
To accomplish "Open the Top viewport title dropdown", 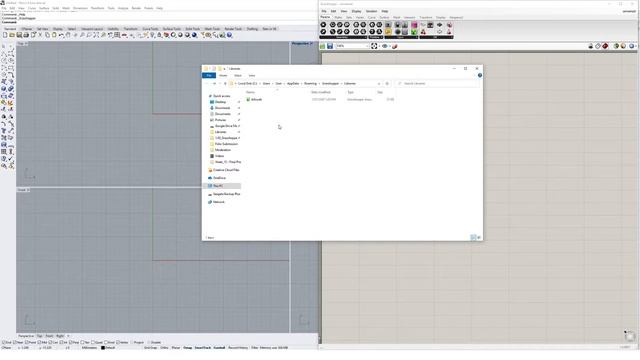I will tap(27, 43).
